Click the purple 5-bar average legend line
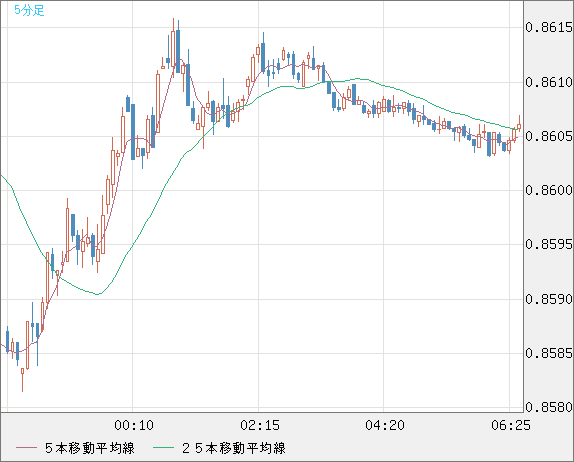 (26, 448)
